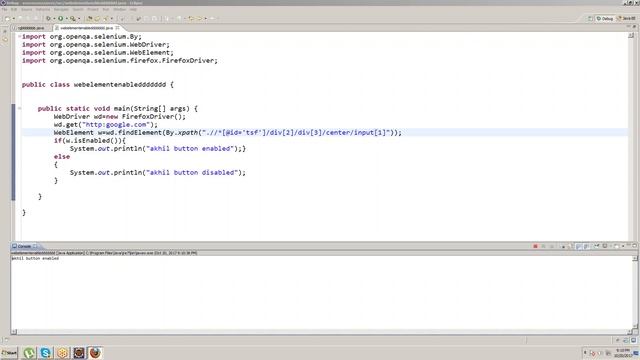Open the Run menu
640x360 pixels.
106,9
